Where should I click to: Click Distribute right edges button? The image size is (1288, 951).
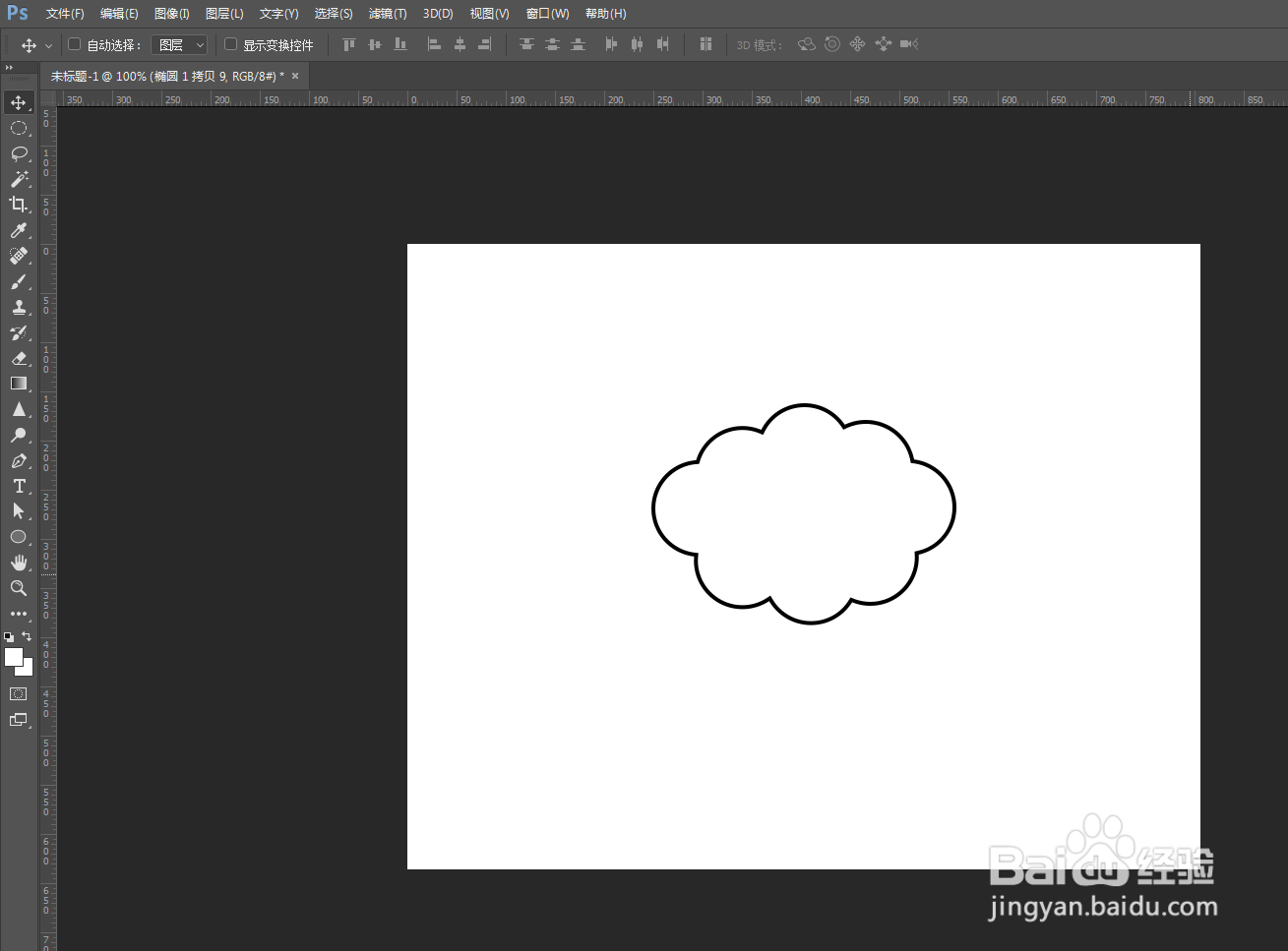(x=662, y=44)
